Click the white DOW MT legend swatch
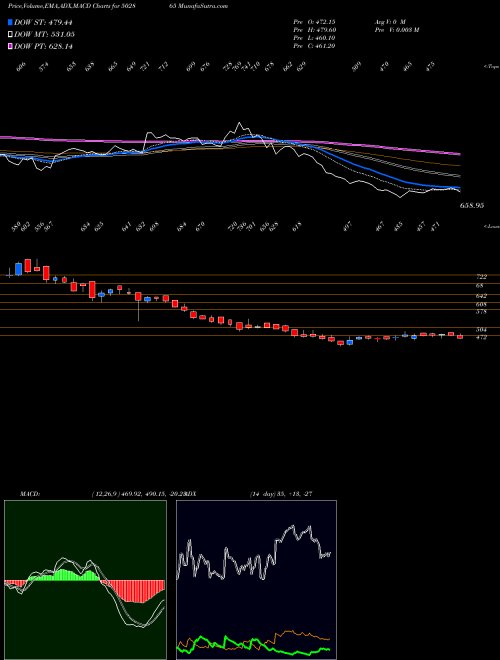Viewport: 500px width, 660px height. (10, 35)
